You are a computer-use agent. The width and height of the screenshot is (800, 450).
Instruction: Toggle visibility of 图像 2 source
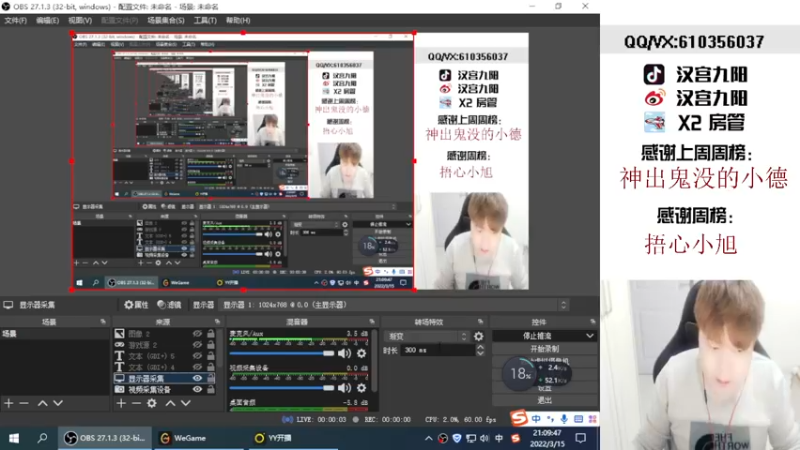point(197,334)
